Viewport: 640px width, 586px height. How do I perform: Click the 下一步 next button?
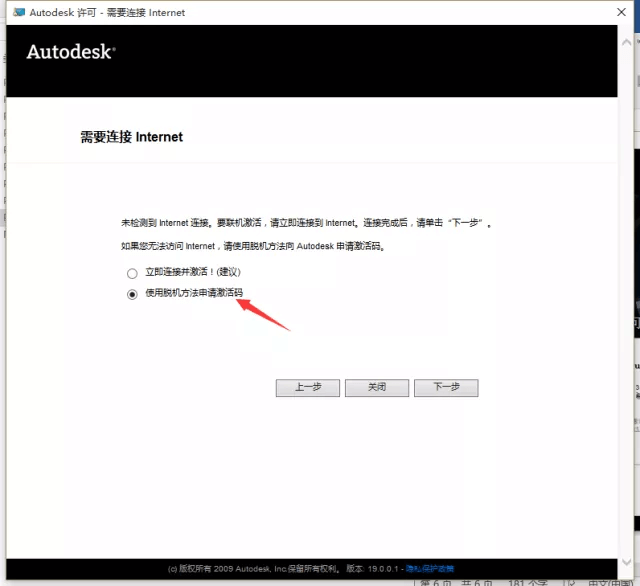tap(446, 388)
